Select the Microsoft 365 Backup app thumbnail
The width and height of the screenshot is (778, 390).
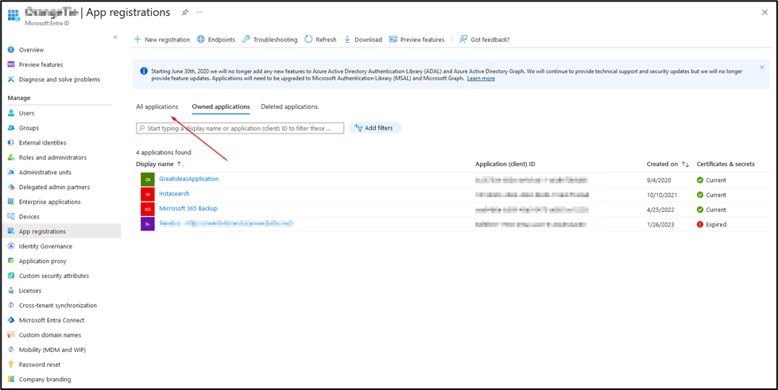[x=147, y=209]
